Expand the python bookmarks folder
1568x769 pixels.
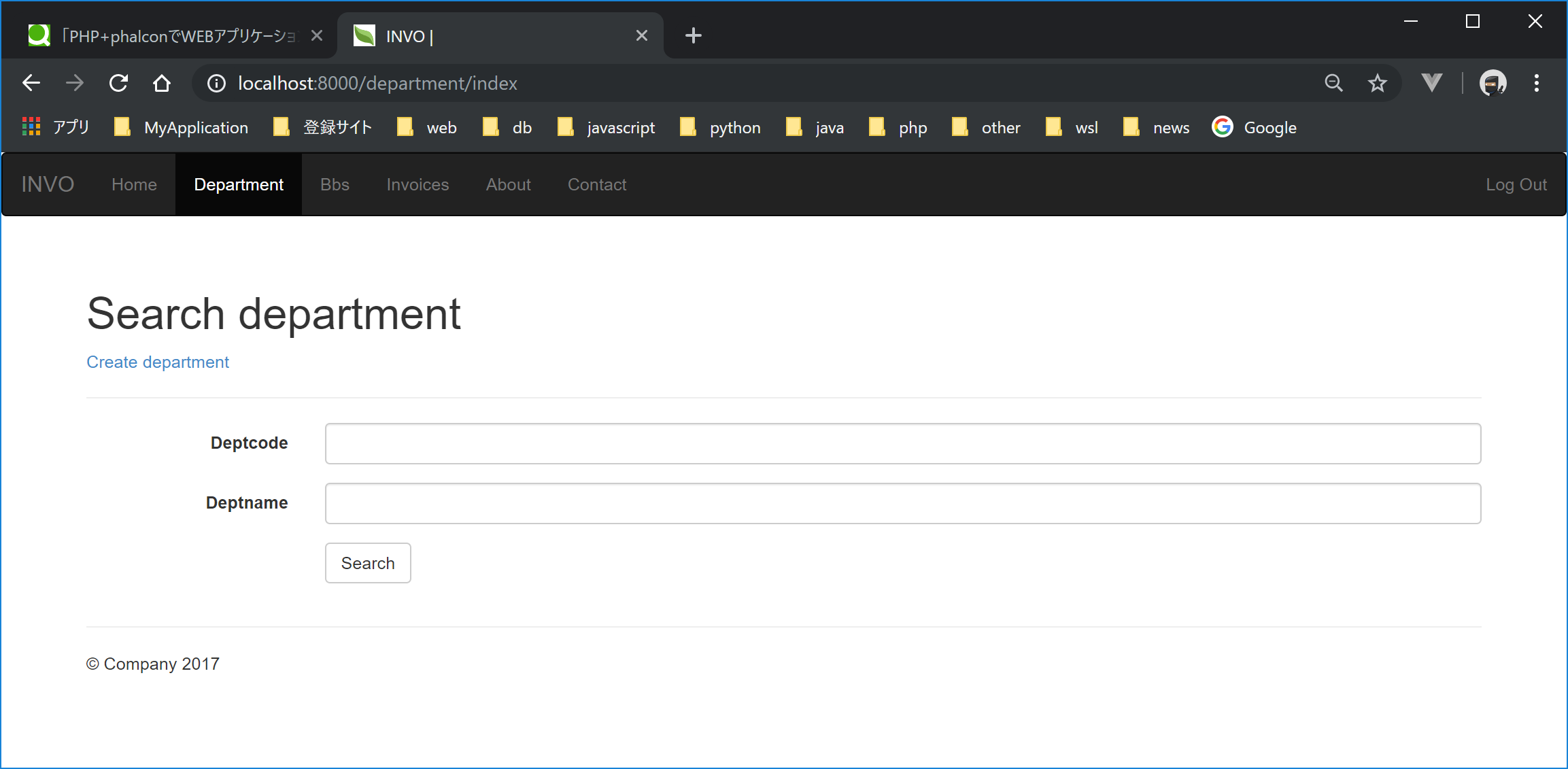coord(720,127)
